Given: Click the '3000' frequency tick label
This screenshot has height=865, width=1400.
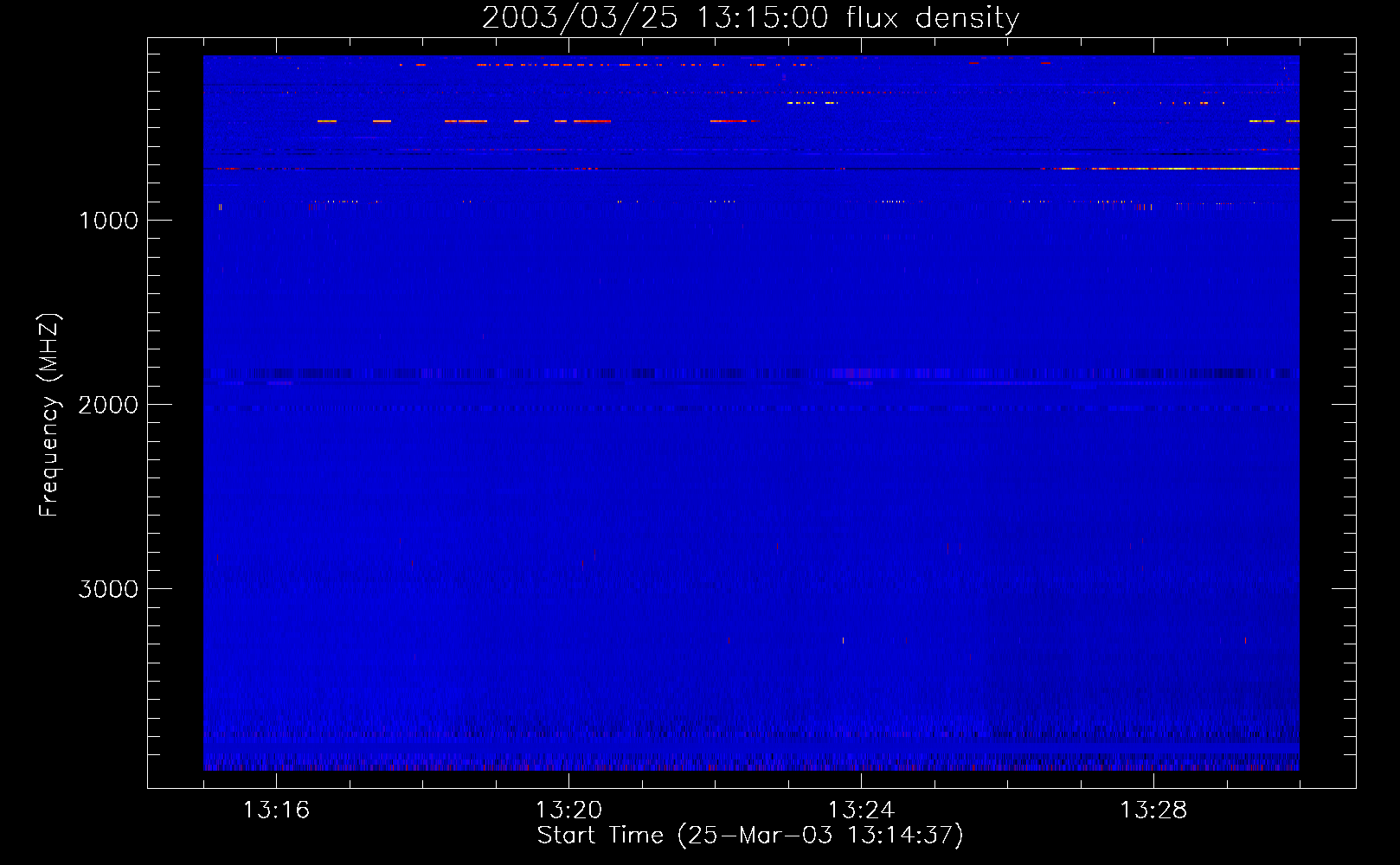Looking at the screenshot, I should coord(108,589).
